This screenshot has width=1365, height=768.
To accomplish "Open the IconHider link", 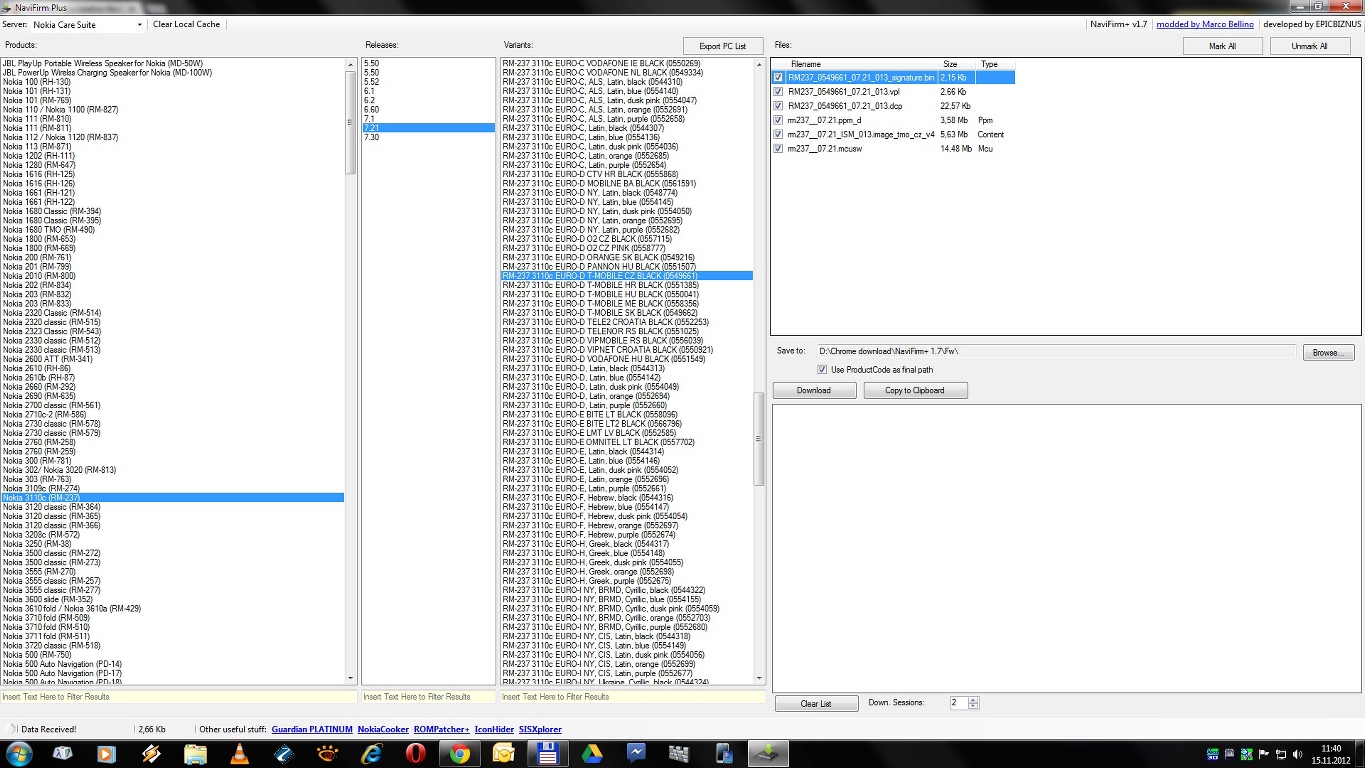I will point(494,729).
